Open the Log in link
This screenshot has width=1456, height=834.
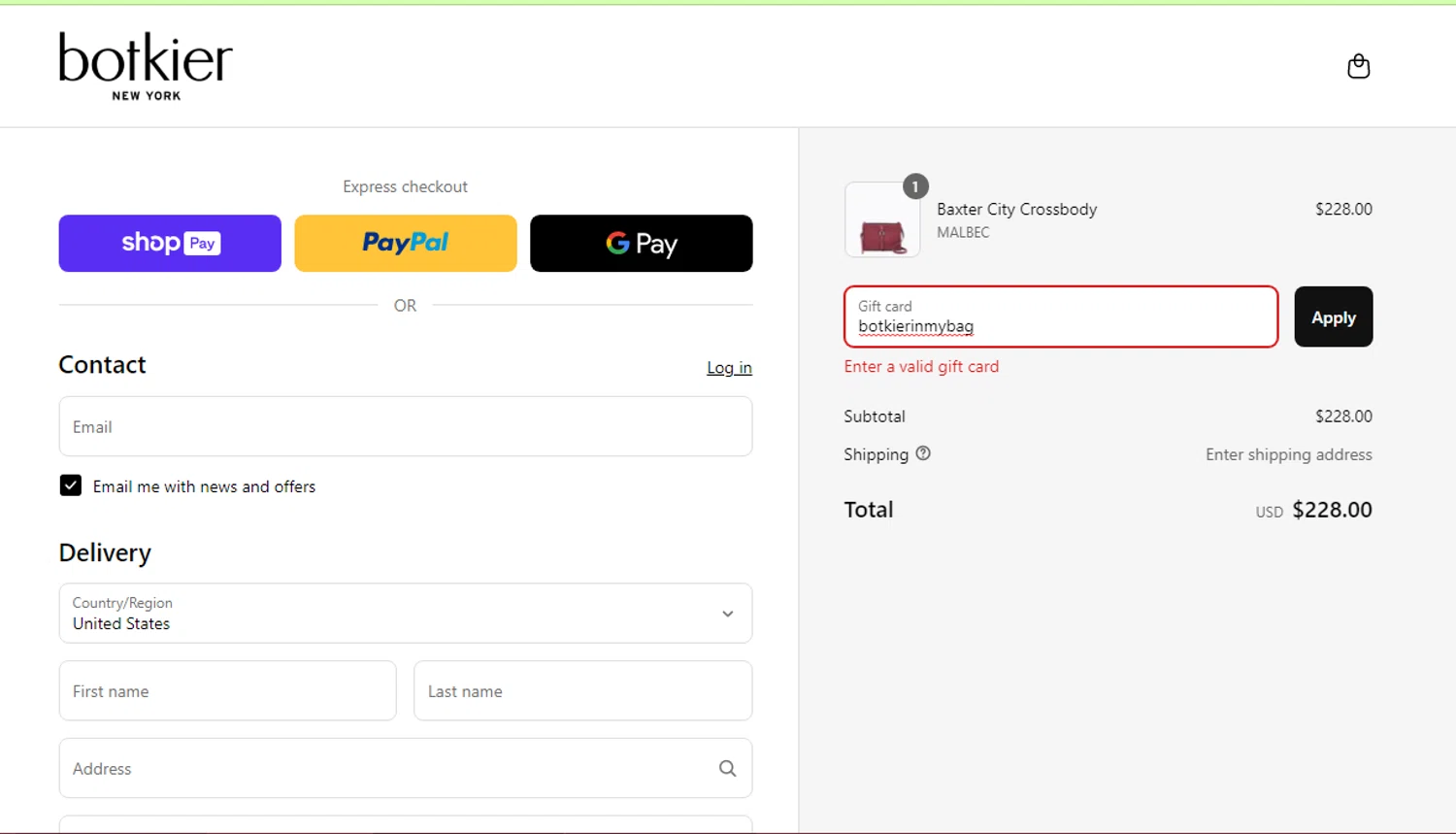pos(729,367)
